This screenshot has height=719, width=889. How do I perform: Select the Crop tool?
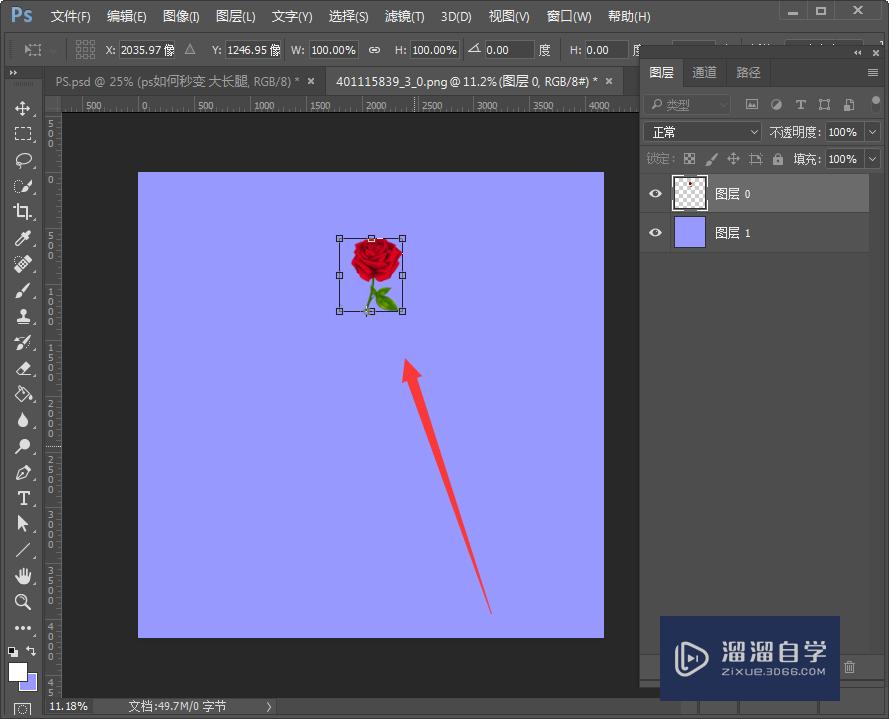[23, 212]
